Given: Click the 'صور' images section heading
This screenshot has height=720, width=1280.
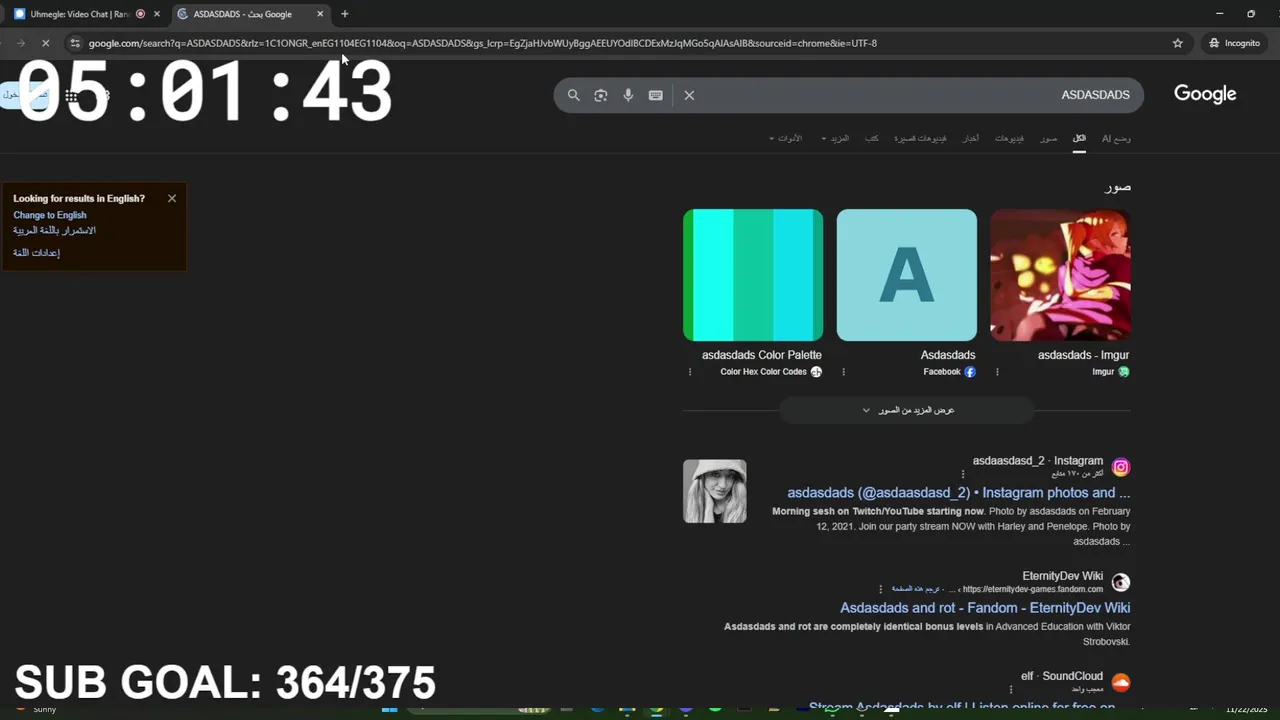Looking at the screenshot, I should 1118,187.
